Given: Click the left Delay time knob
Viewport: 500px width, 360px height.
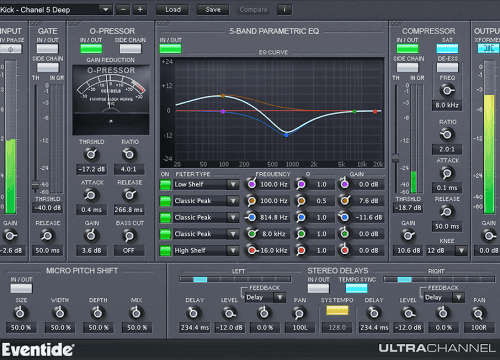Looking at the screenshot, I should (x=194, y=313).
